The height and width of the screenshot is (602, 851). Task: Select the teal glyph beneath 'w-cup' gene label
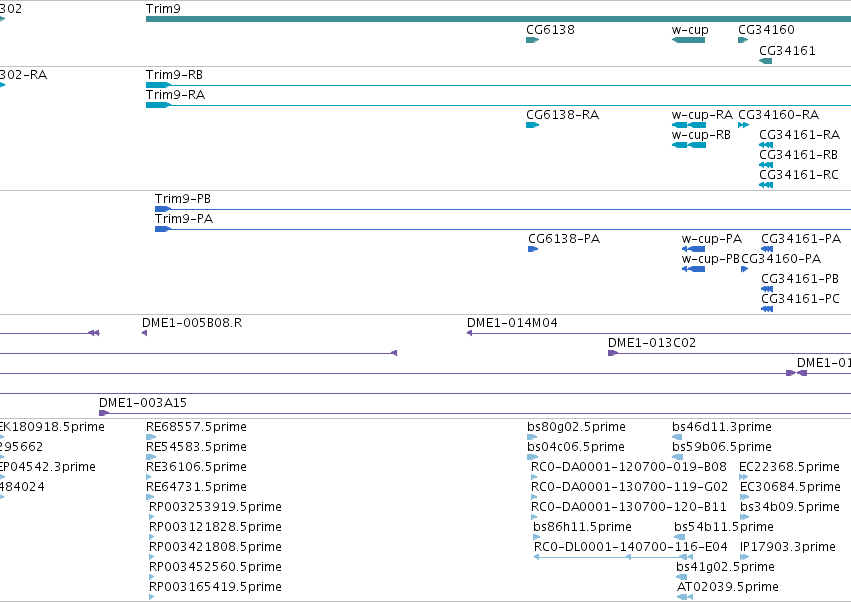tap(688, 40)
